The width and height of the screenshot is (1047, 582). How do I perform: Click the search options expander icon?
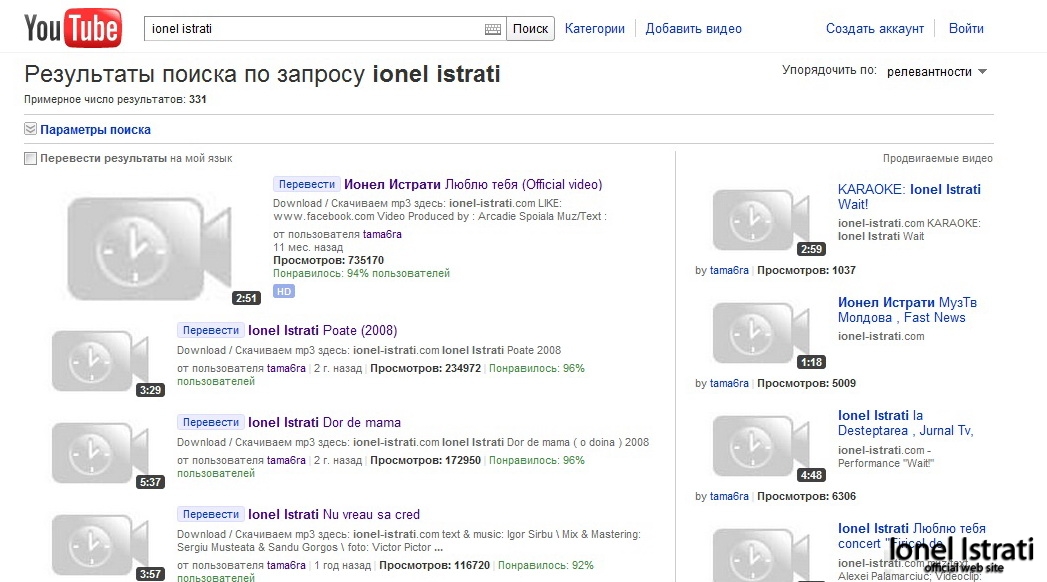(x=30, y=129)
